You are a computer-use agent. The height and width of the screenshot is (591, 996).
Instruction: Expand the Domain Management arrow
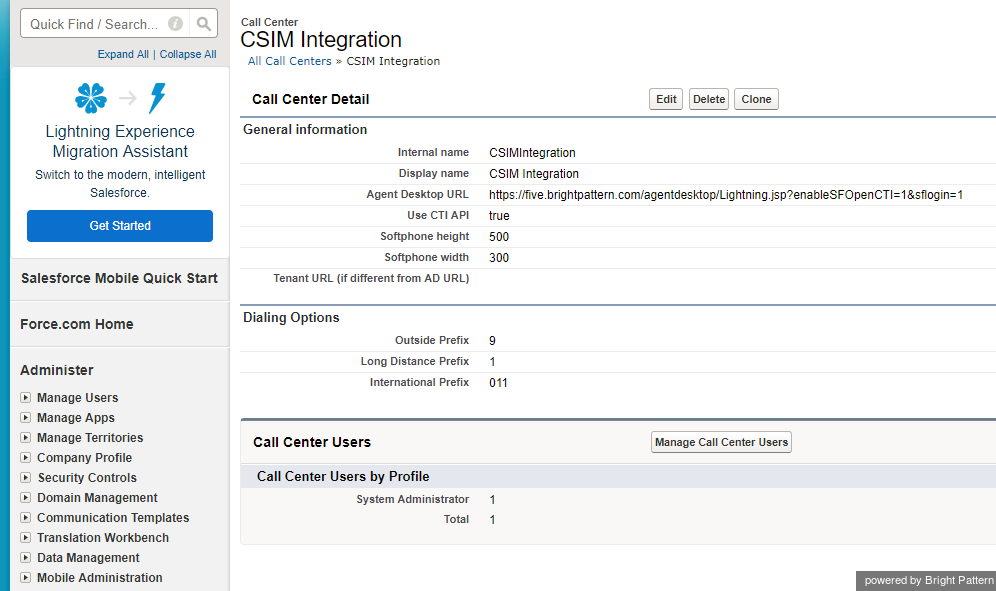click(25, 498)
